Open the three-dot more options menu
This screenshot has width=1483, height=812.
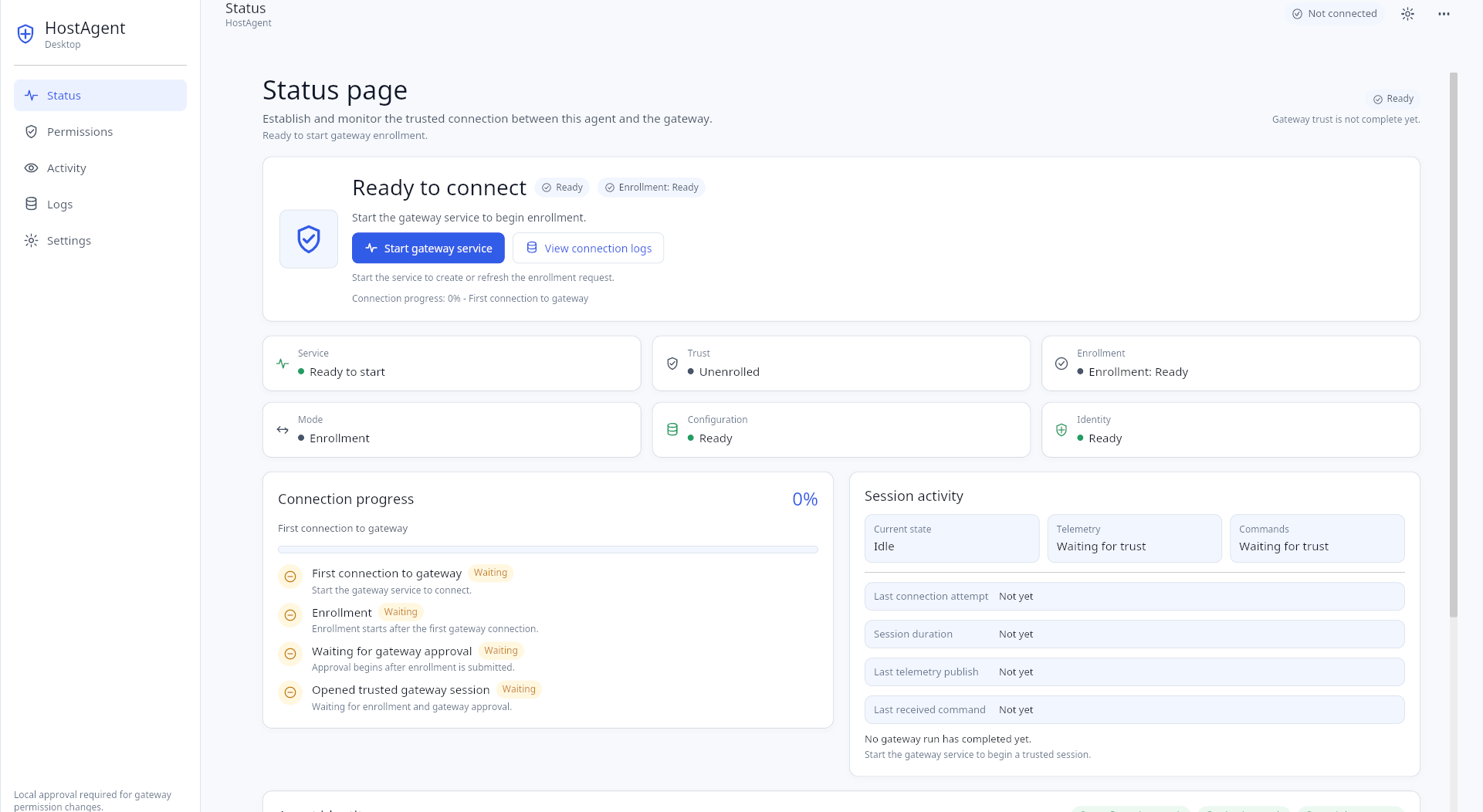(1444, 14)
